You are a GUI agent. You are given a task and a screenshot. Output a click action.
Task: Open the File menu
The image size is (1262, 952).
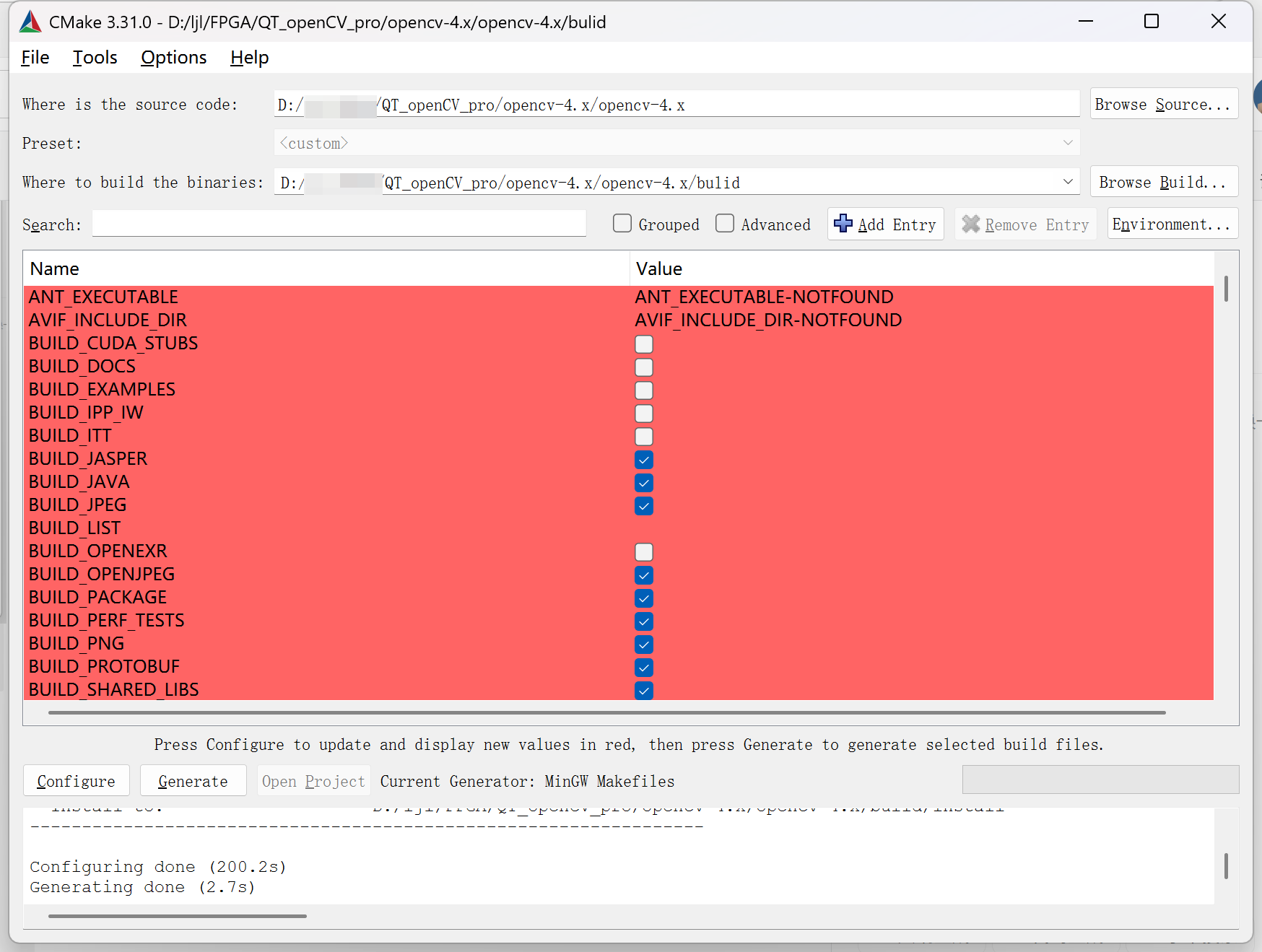[35, 57]
